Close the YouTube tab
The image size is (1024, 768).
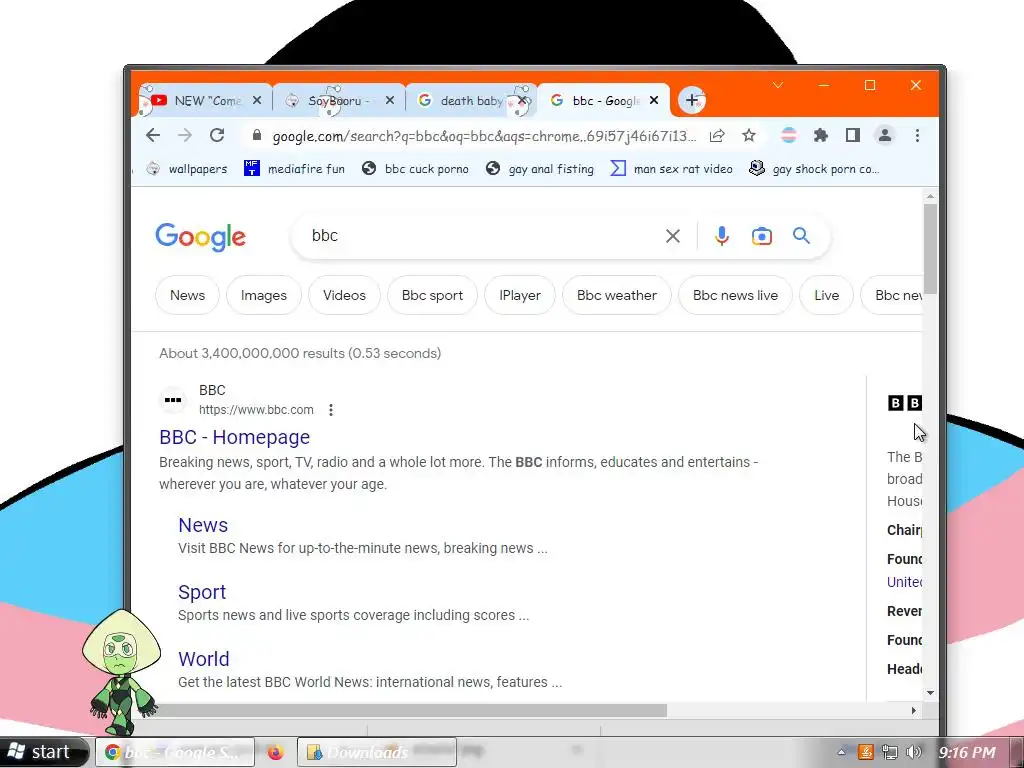pos(257,101)
